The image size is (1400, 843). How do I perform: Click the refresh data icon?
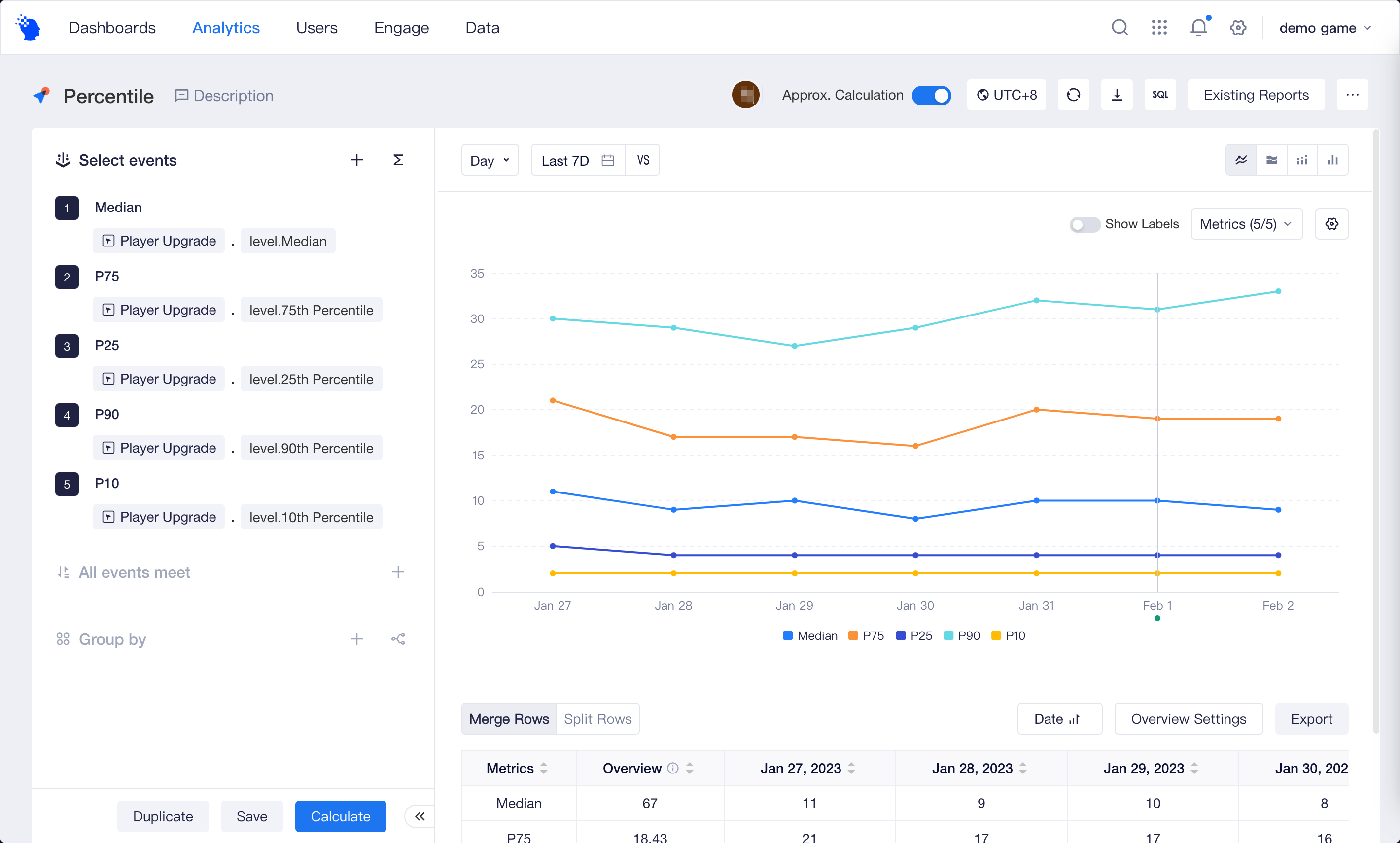point(1073,95)
